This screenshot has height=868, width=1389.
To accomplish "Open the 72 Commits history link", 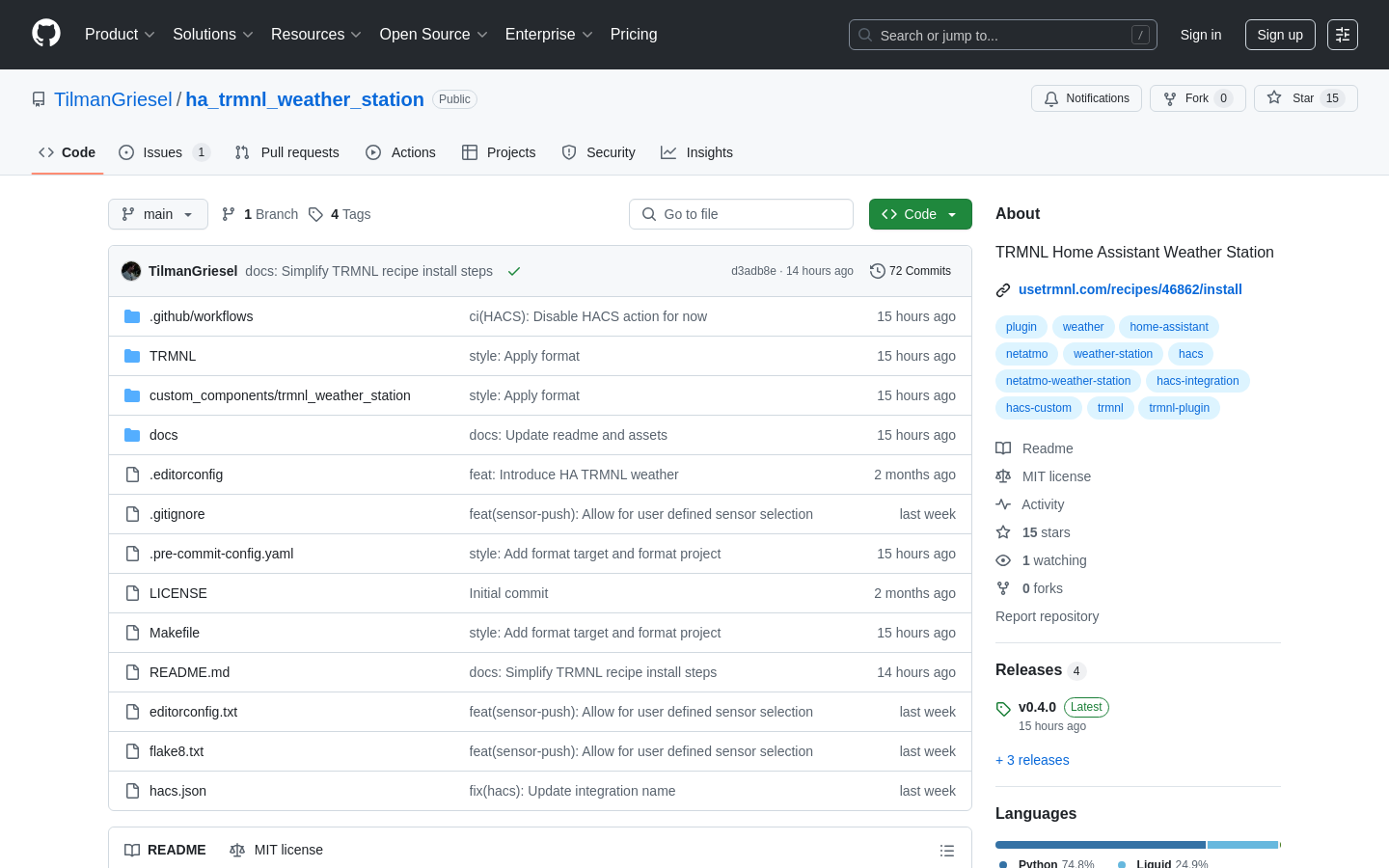I will [x=911, y=271].
